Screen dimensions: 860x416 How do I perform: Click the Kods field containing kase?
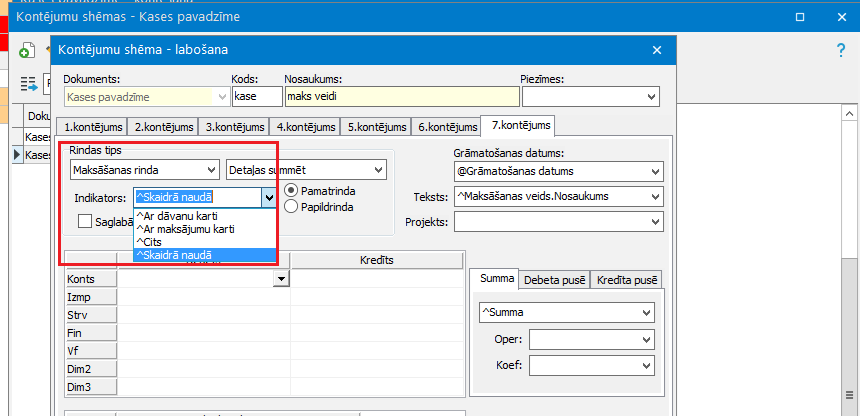tap(256, 97)
